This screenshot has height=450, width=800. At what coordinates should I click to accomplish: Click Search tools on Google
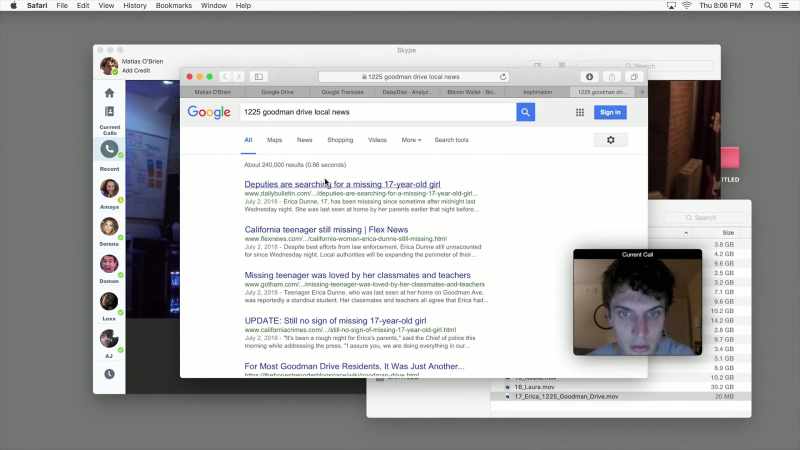pyautogui.click(x=452, y=140)
